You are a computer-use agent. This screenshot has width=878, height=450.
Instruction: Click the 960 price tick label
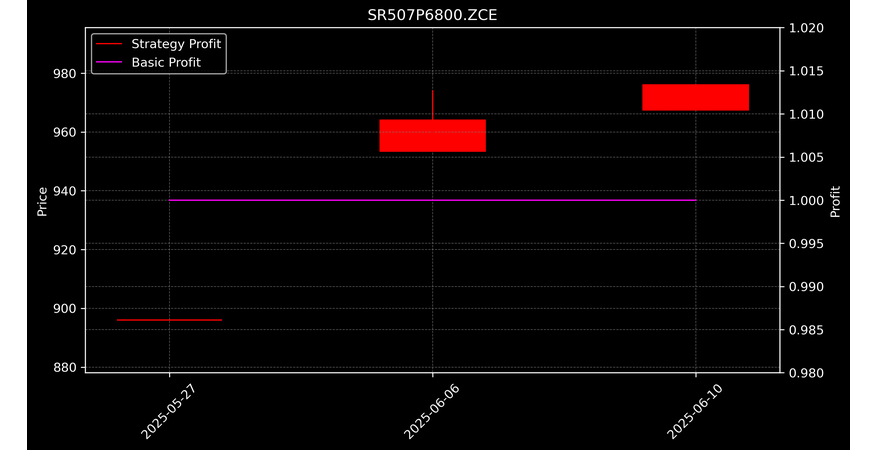pos(64,132)
